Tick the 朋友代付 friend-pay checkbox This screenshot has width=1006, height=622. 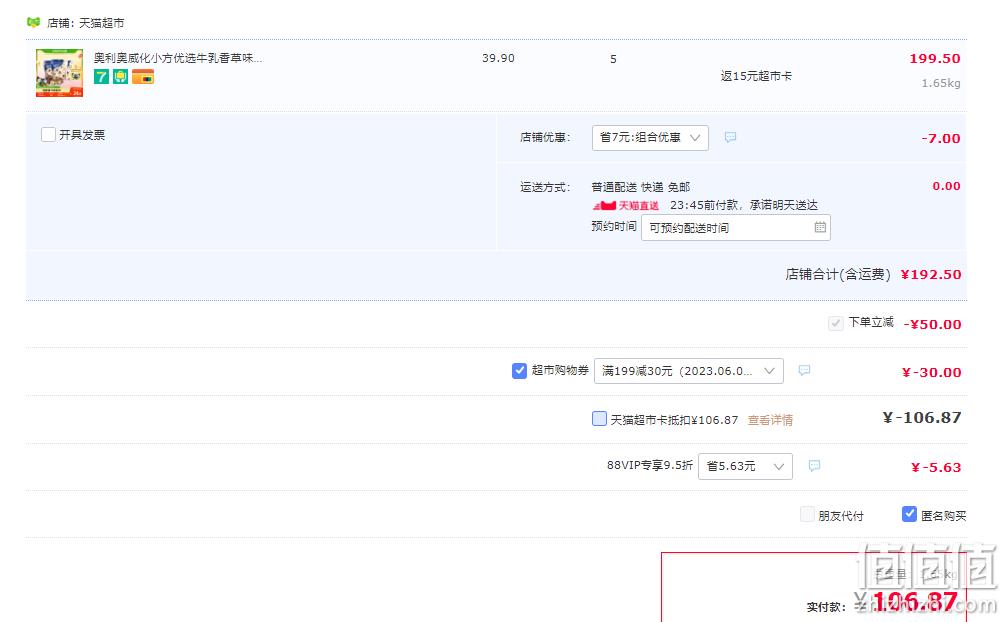point(807,515)
